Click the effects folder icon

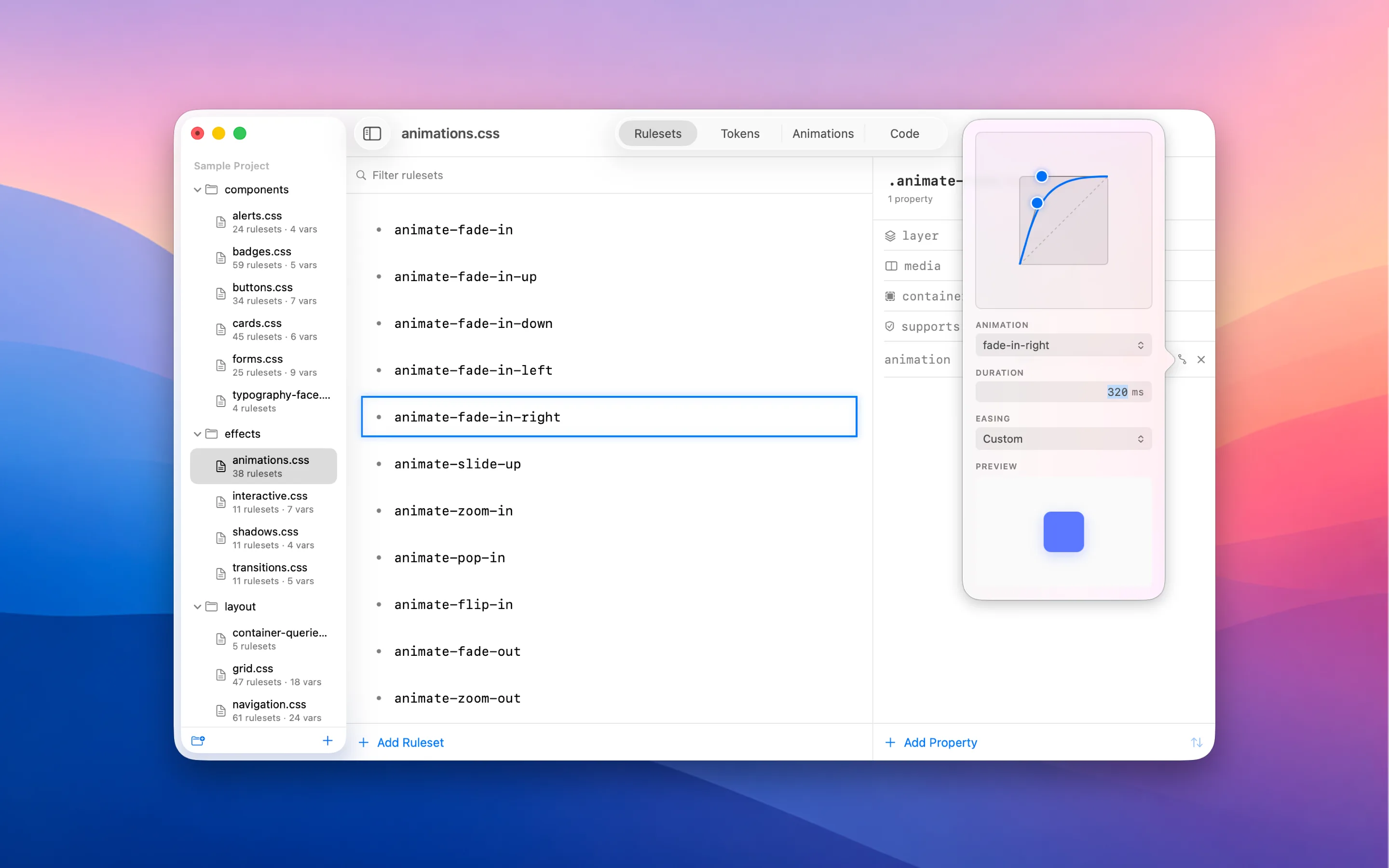coord(212,434)
